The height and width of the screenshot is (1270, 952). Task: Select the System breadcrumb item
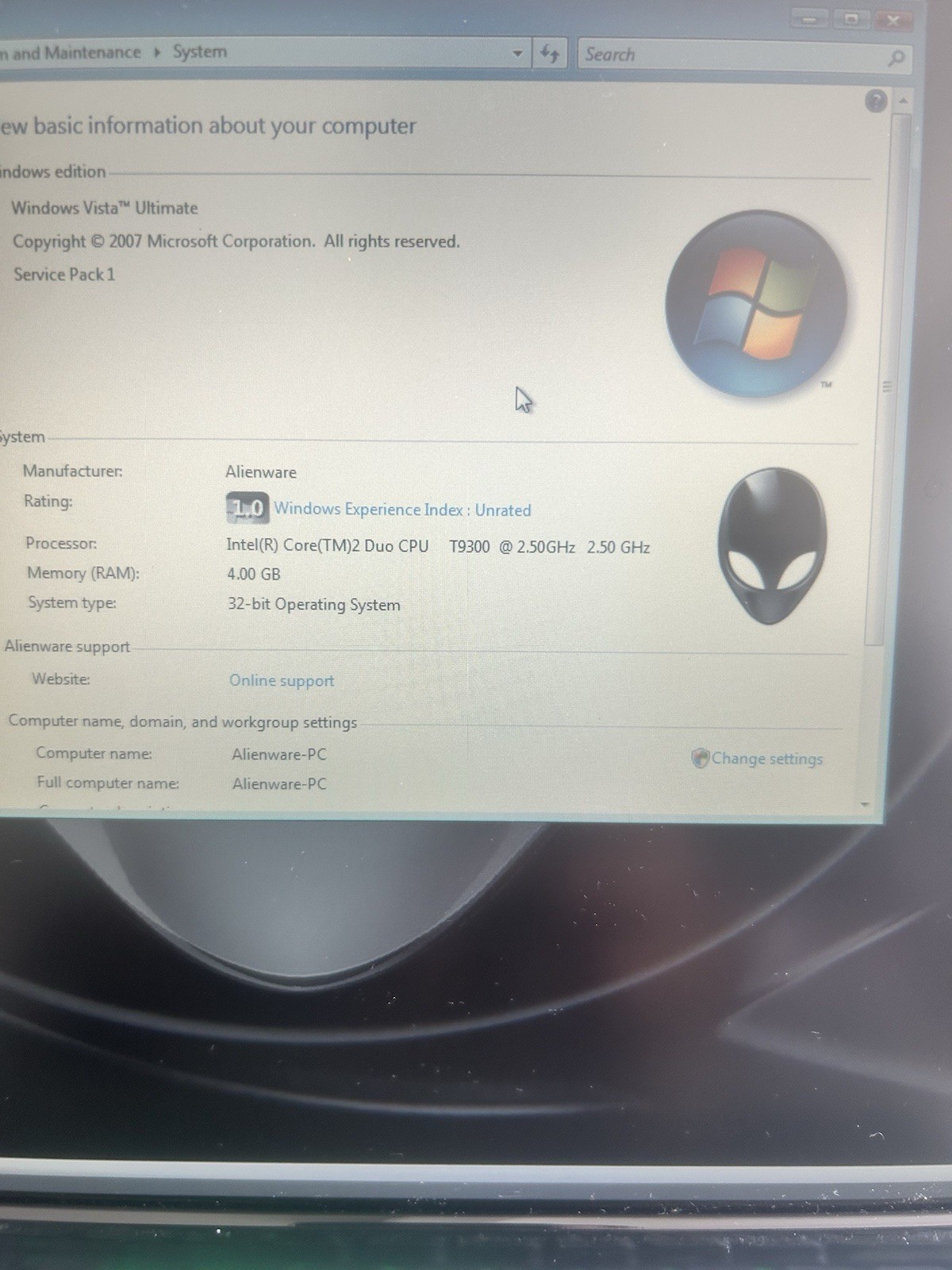[x=200, y=52]
